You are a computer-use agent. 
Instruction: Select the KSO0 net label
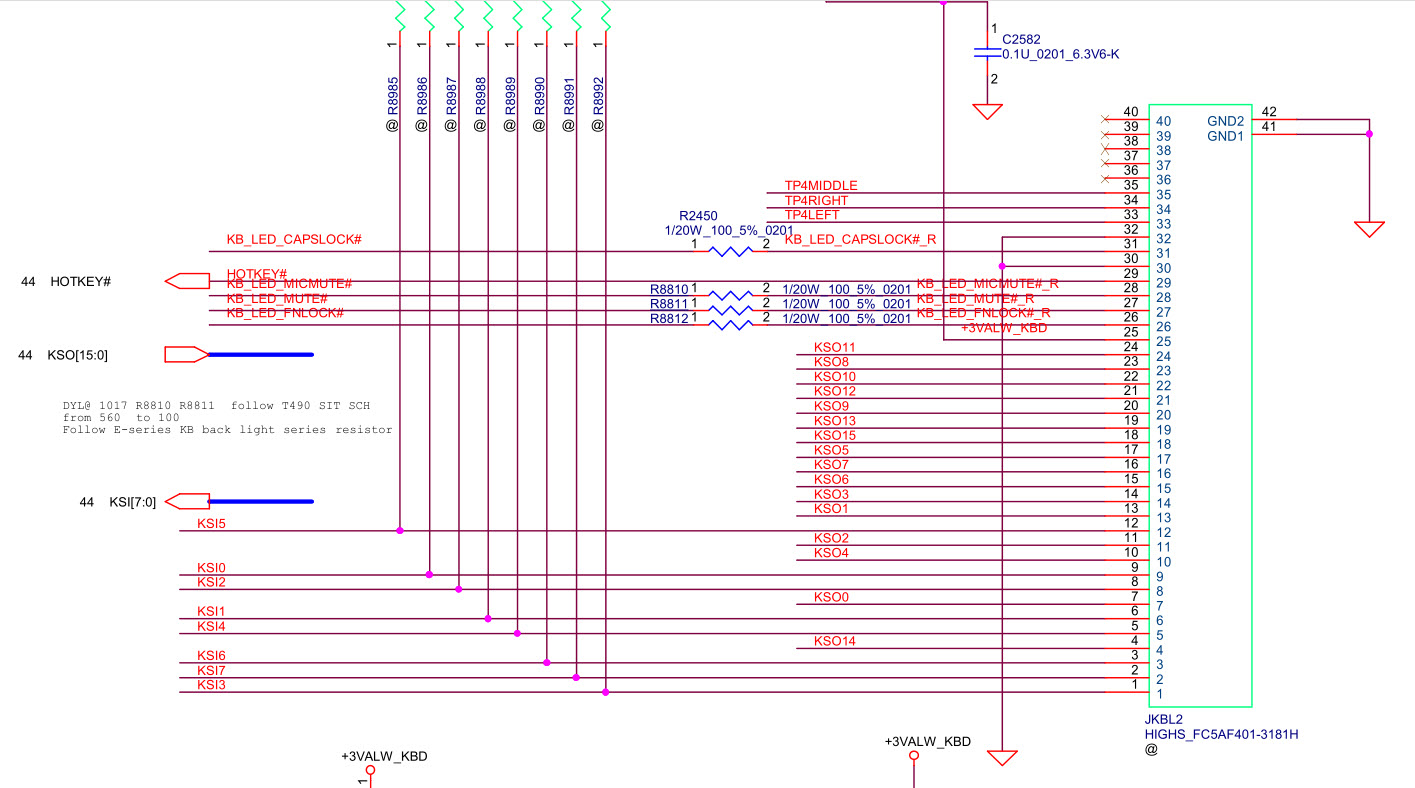pyautogui.click(x=831, y=597)
